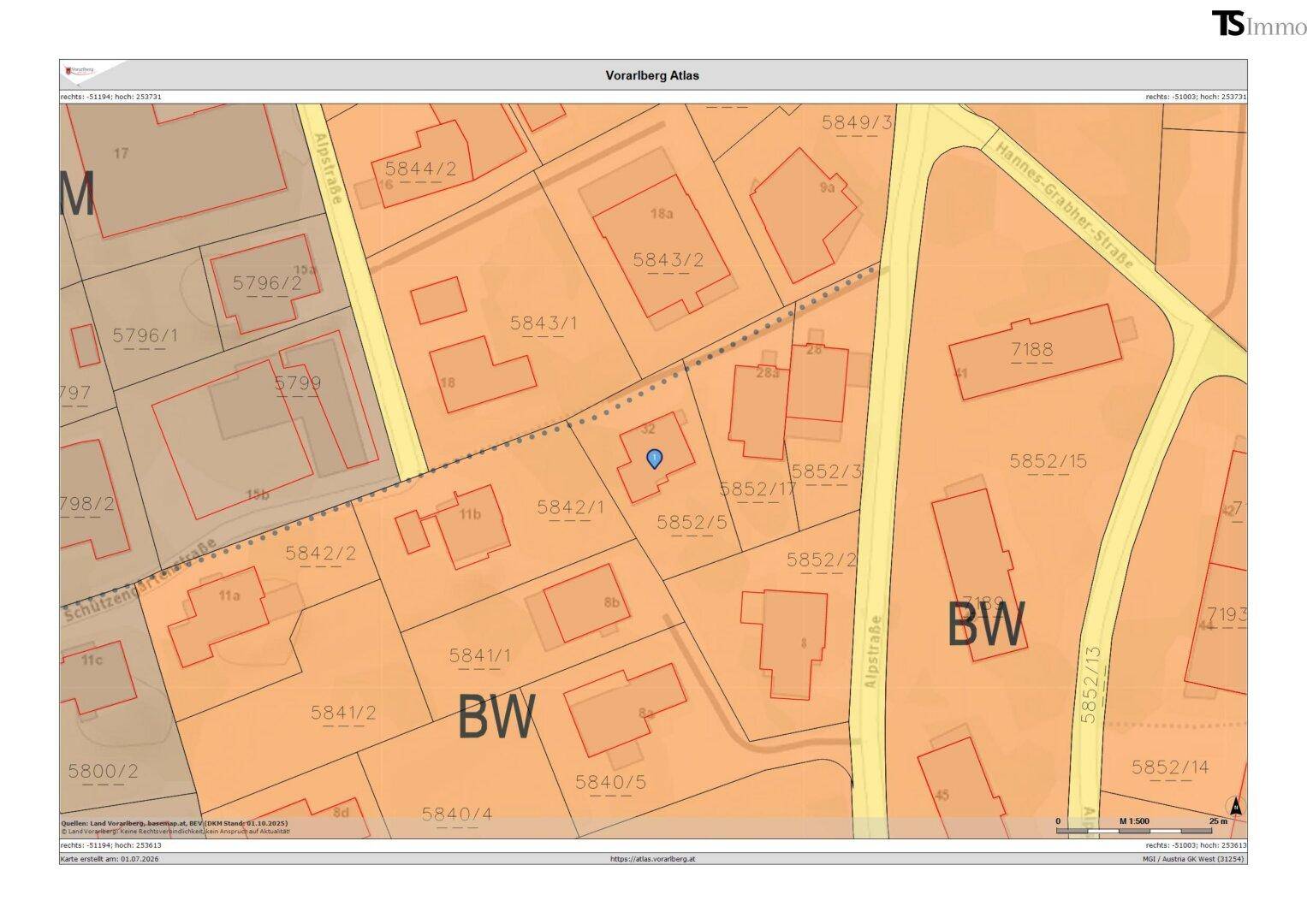1307x924 pixels.
Task: Click the Hannes-Grabher-Straße street label
Action: [x=1066, y=204]
